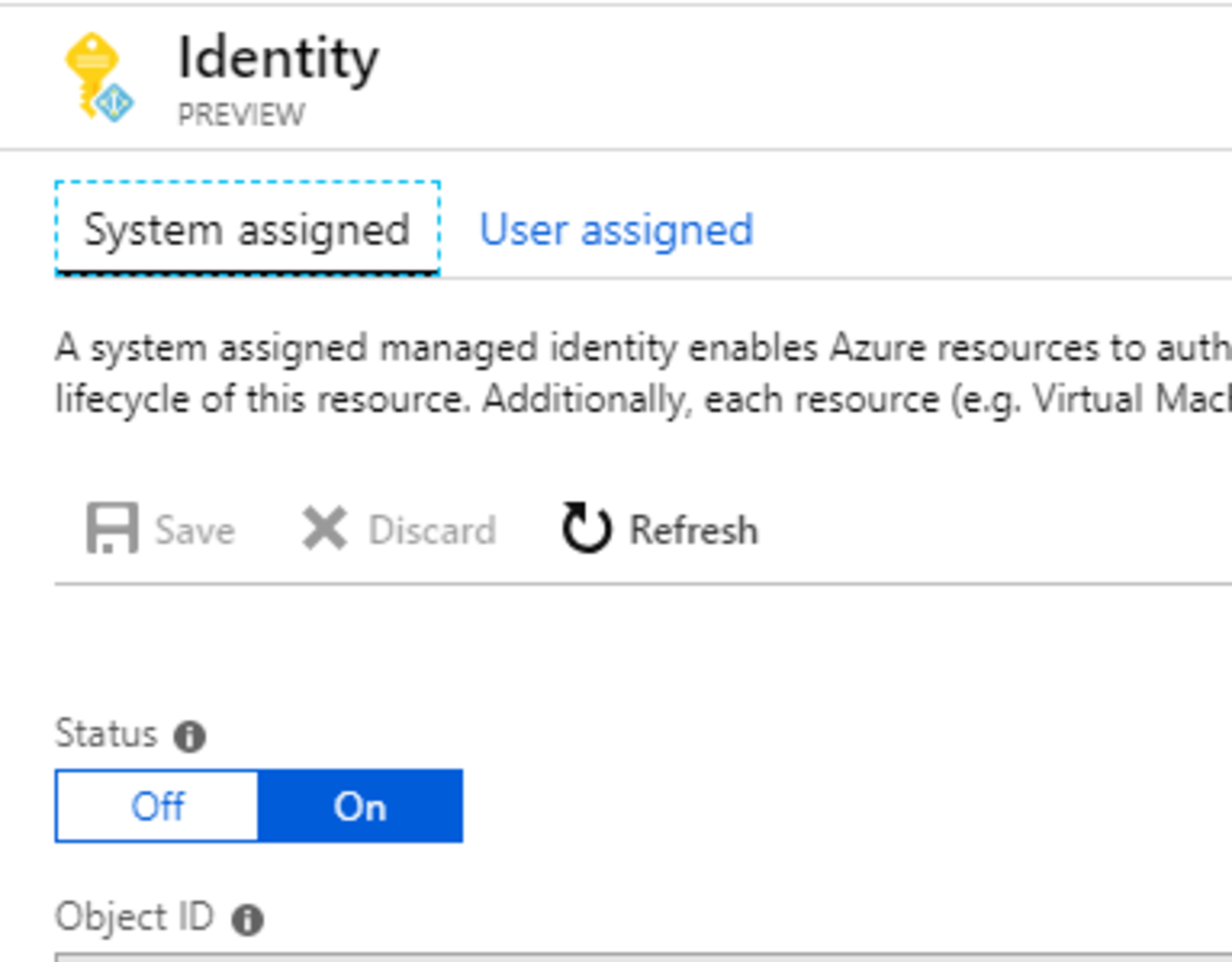Click the Discard label in toolbar
The height and width of the screenshot is (962, 1232).
432,530
